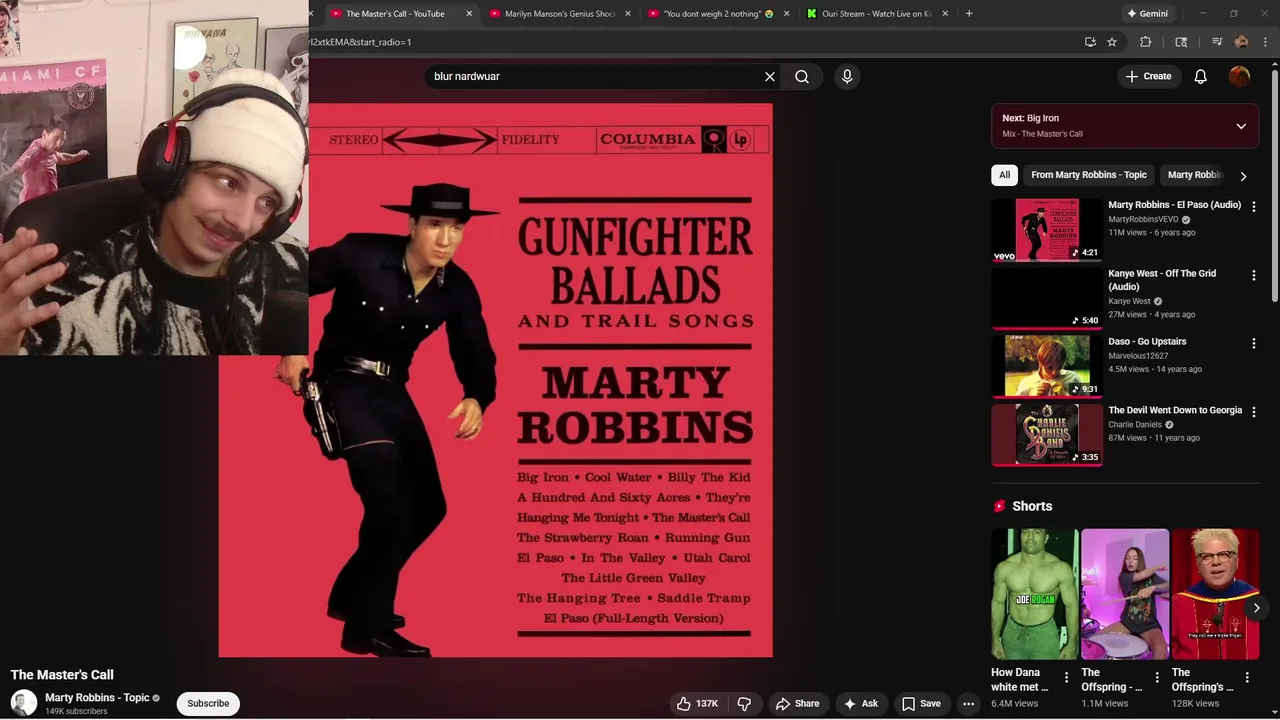Viewport: 1280px width, 720px height.
Task: Click the Create button
Action: tap(1148, 76)
